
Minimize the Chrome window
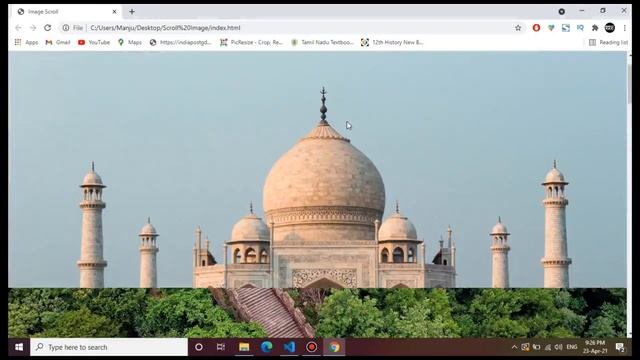[582, 11]
